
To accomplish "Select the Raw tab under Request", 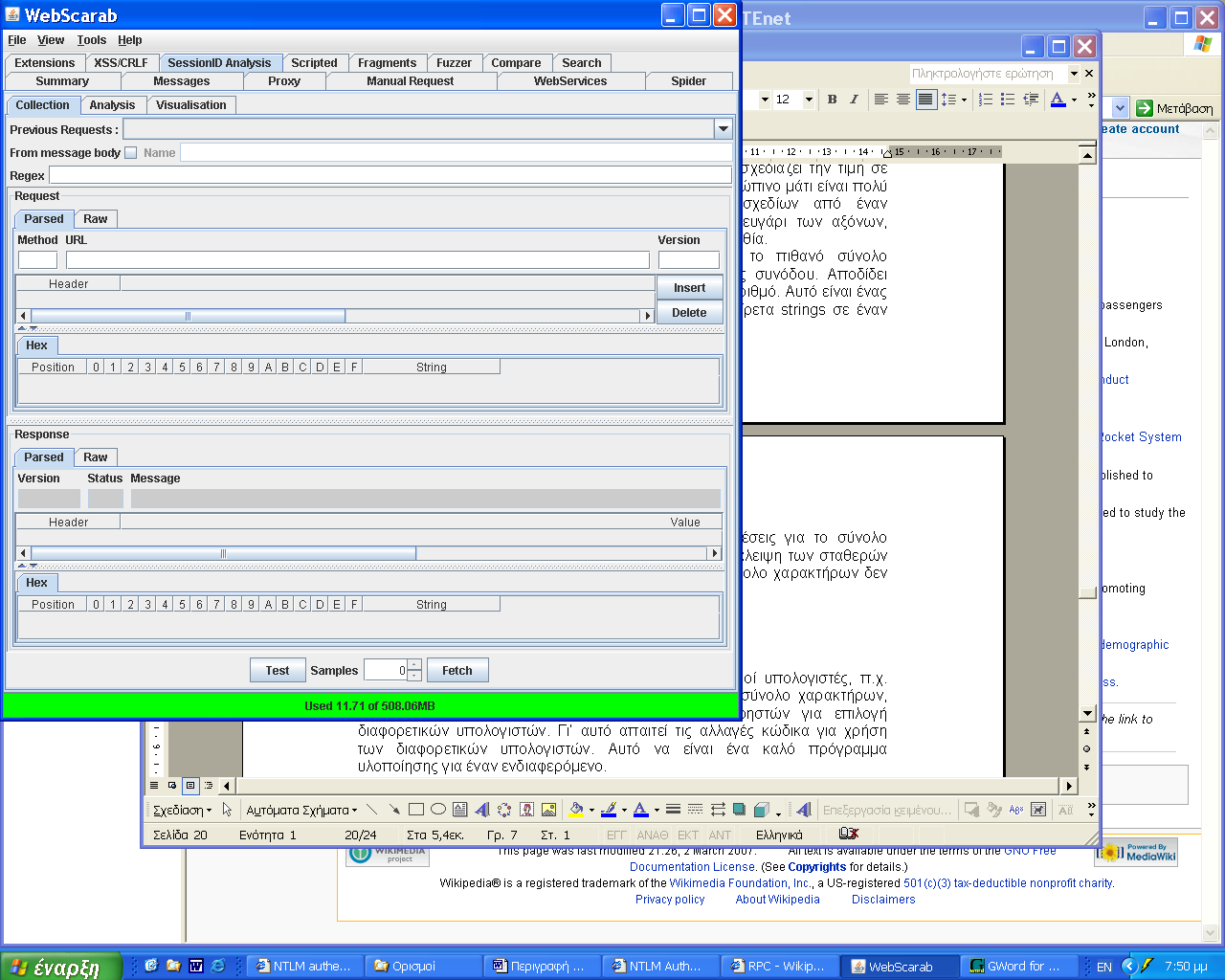I will (x=96, y=219).
